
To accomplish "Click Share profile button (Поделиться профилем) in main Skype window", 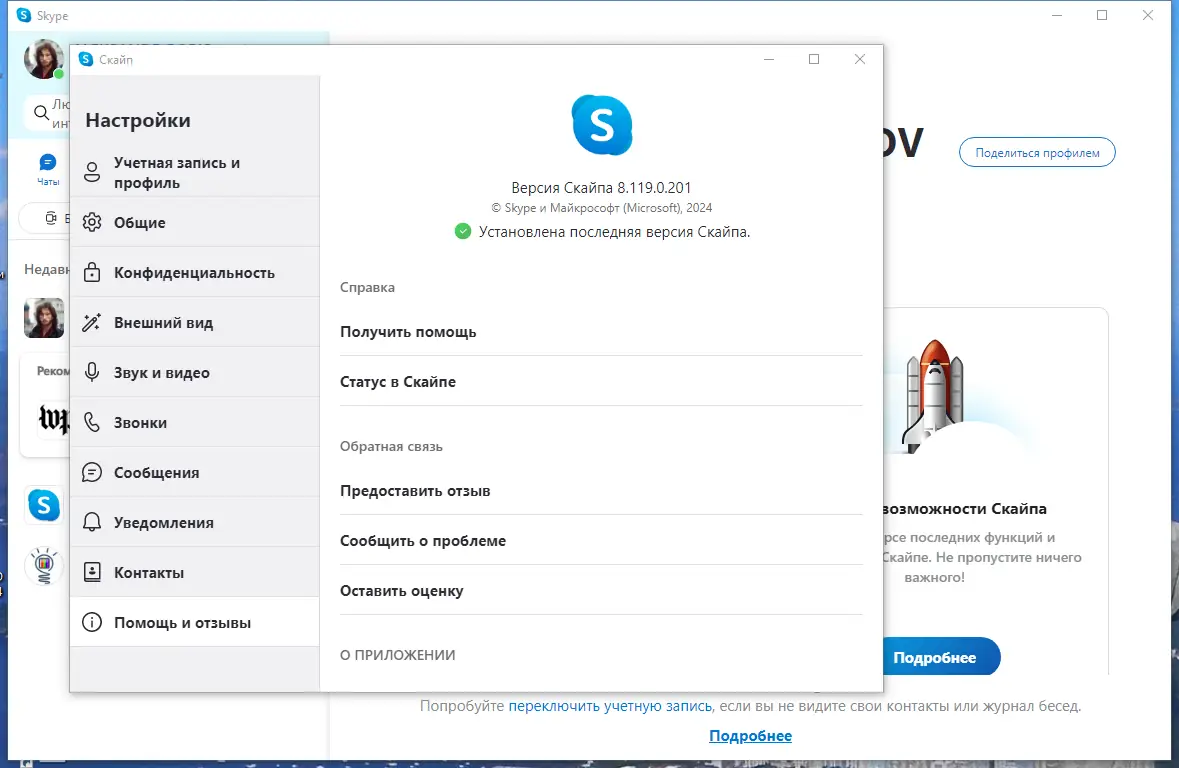I will (x=1037, y=153).
